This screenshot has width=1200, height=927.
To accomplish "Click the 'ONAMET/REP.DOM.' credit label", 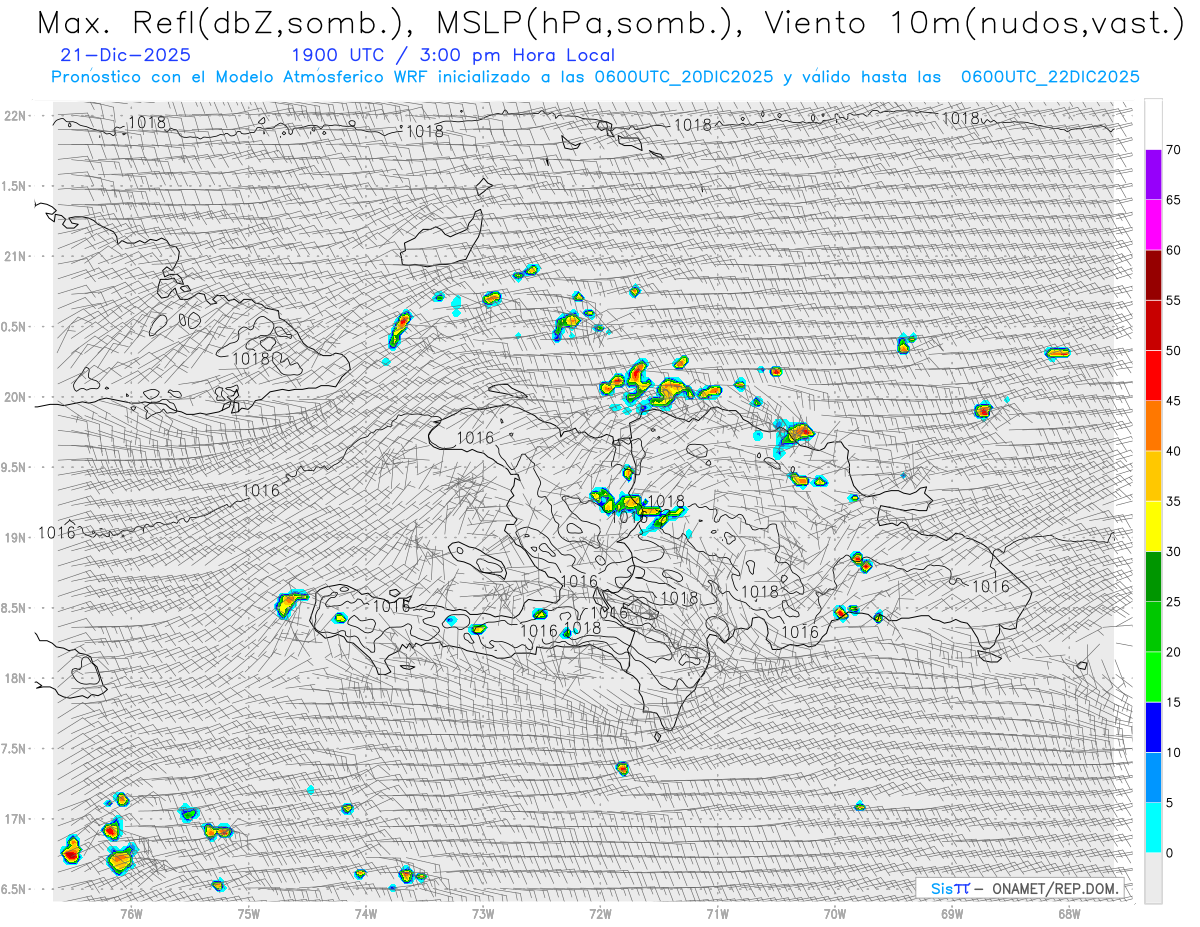I will click(x=1056, y=888).
